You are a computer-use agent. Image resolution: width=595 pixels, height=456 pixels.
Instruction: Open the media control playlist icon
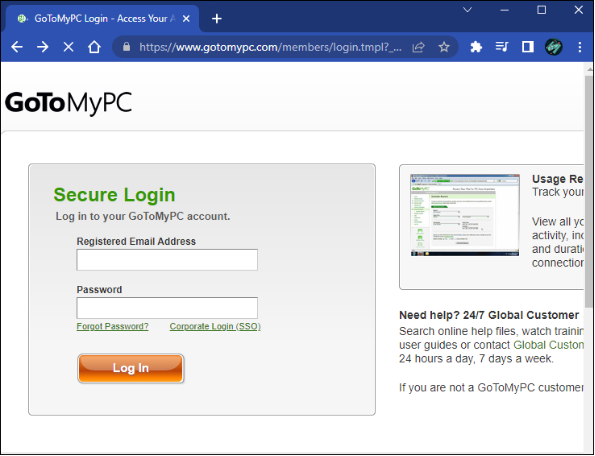(x=502, y=47)
